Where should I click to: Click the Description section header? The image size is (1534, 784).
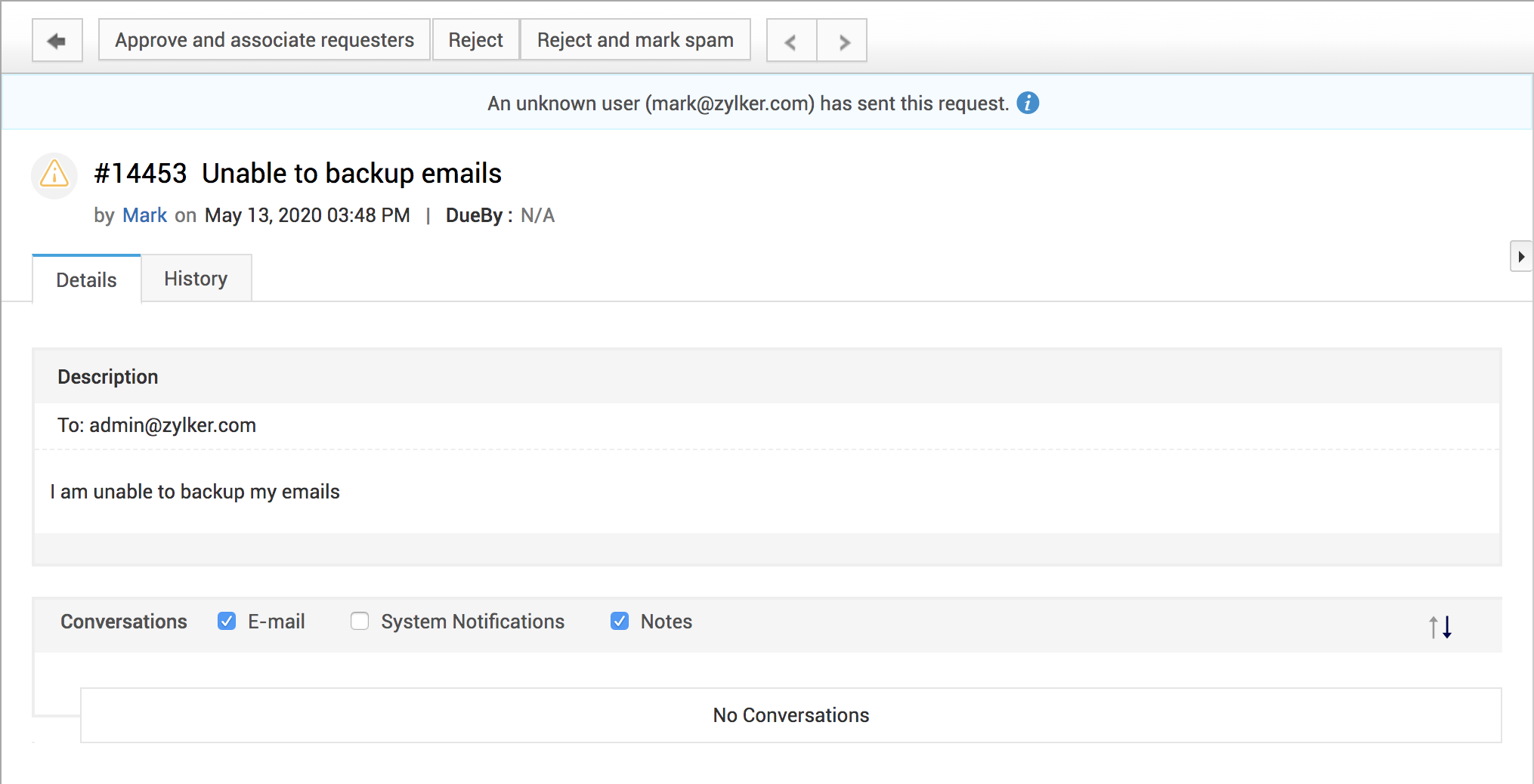[x=108, y=377]
